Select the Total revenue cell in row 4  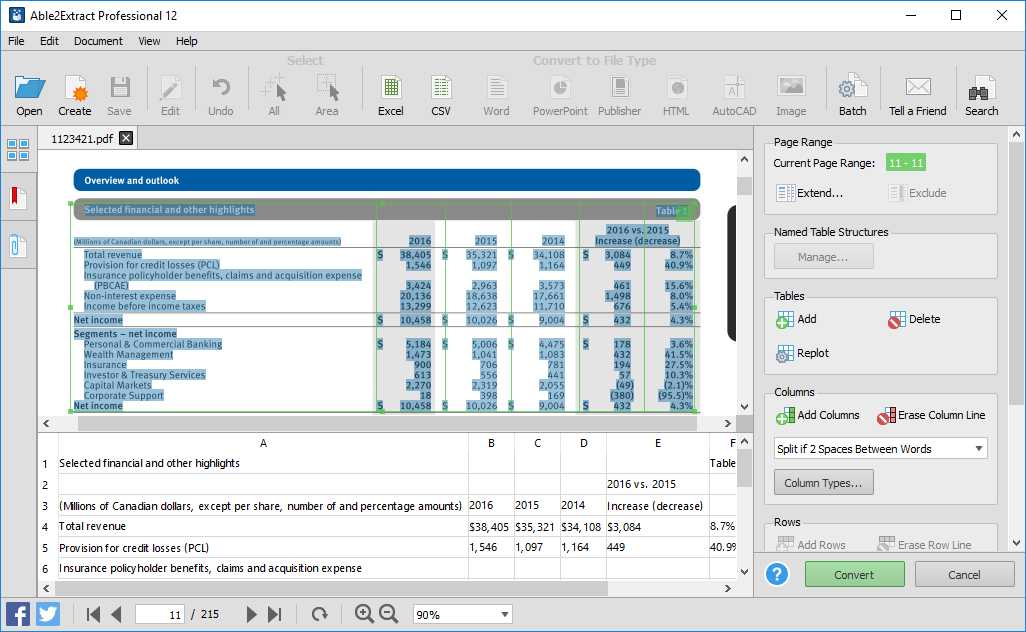tap(263, 527)
